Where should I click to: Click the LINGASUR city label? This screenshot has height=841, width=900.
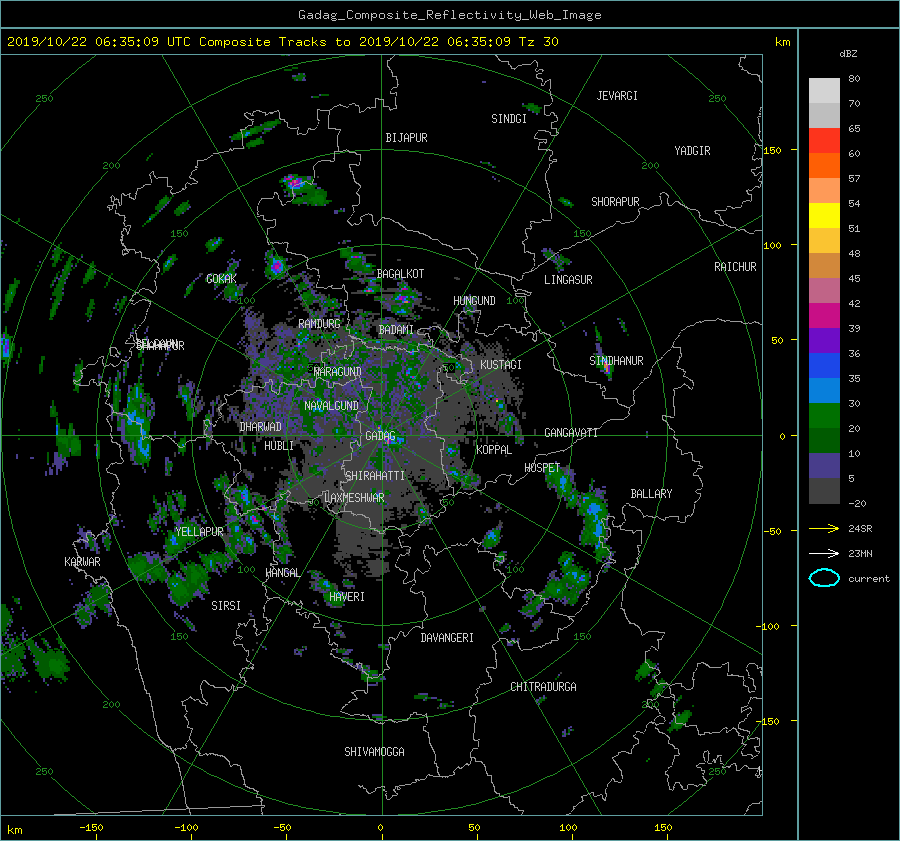568,280
